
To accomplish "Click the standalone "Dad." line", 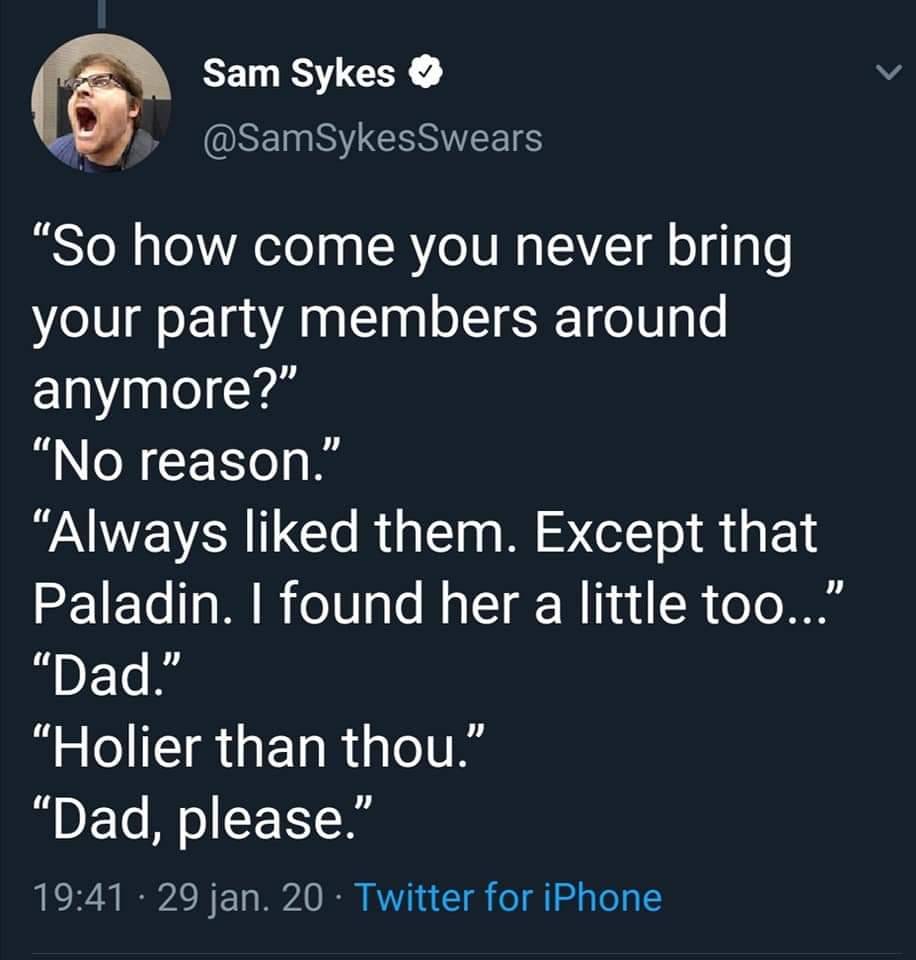I will pos(108,673).
